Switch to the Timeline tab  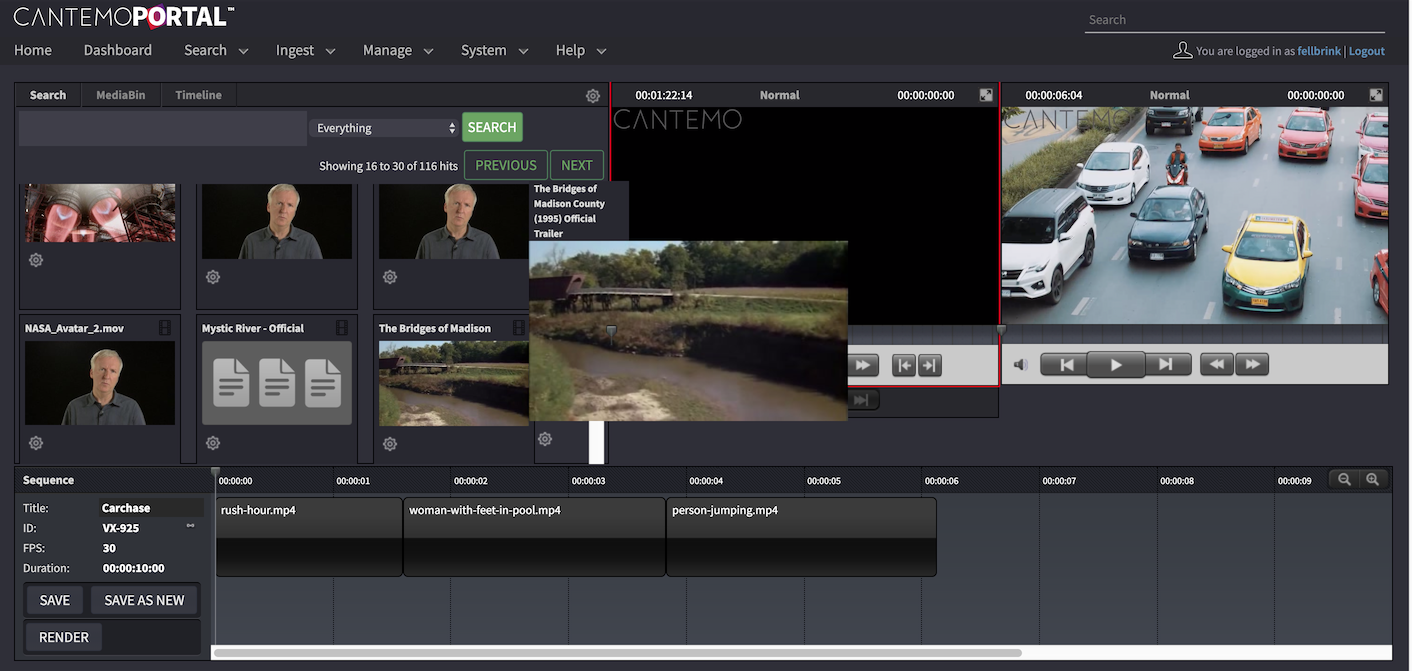click(x=198, y=95)
